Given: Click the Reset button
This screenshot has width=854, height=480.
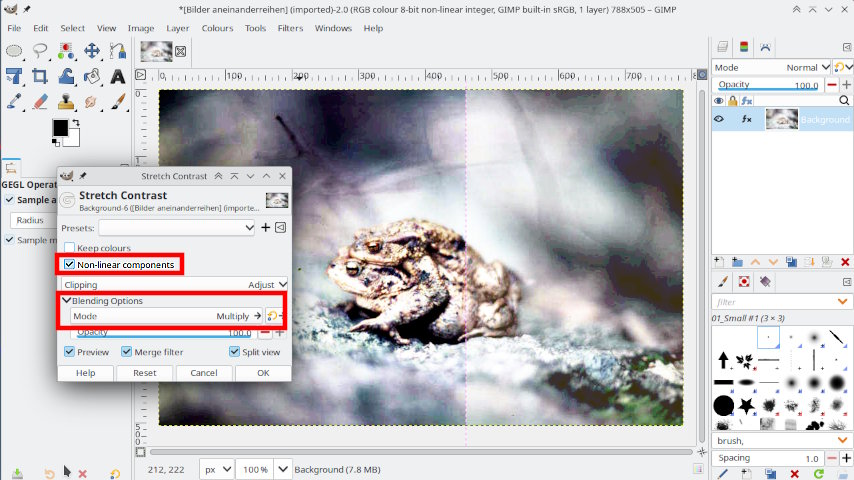Looking at the screenshot, I should tap(144, 373).
